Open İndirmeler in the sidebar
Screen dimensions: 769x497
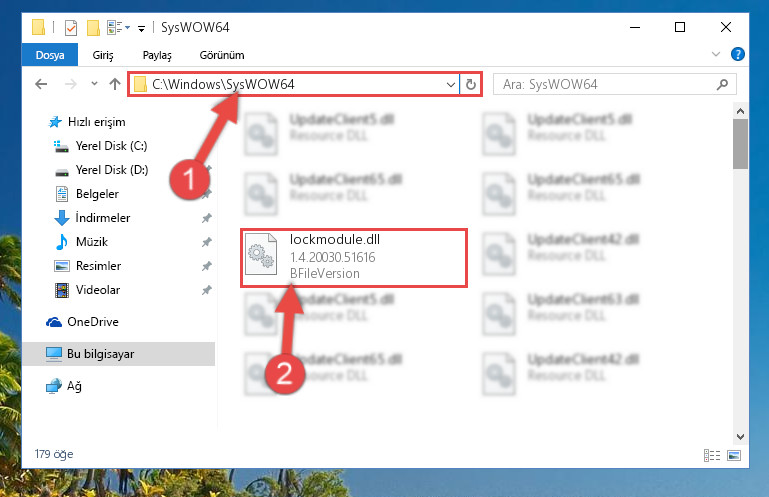pyautogui.click(x=103, y=218)
